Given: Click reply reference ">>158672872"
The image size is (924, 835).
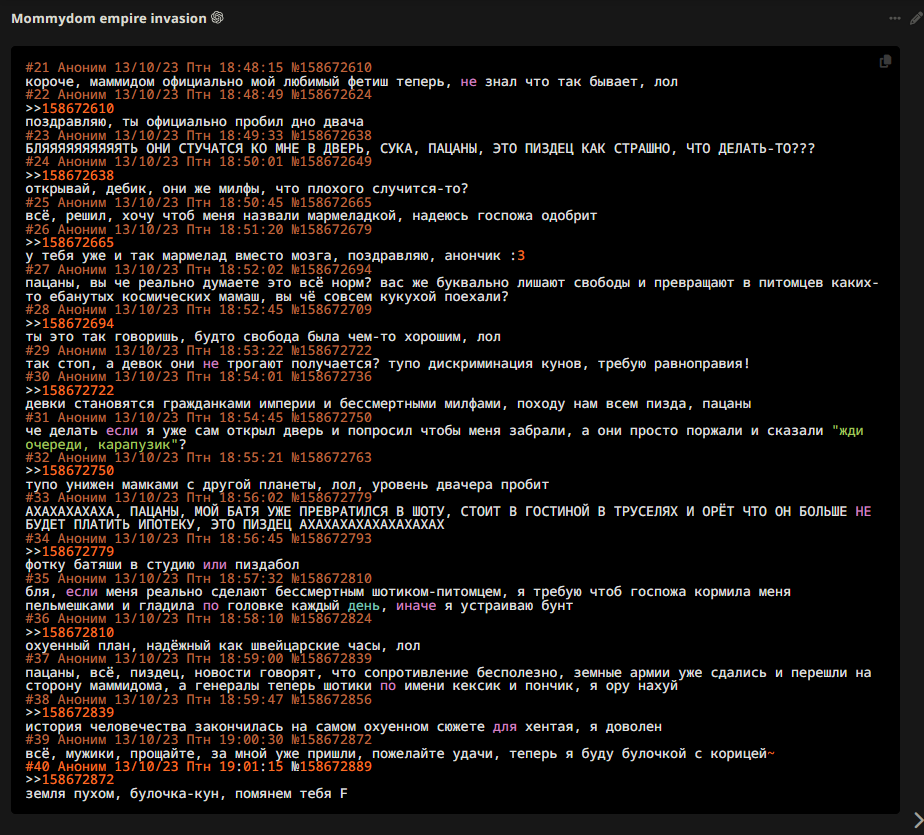Looking at the screenshot, I should 70,780.
